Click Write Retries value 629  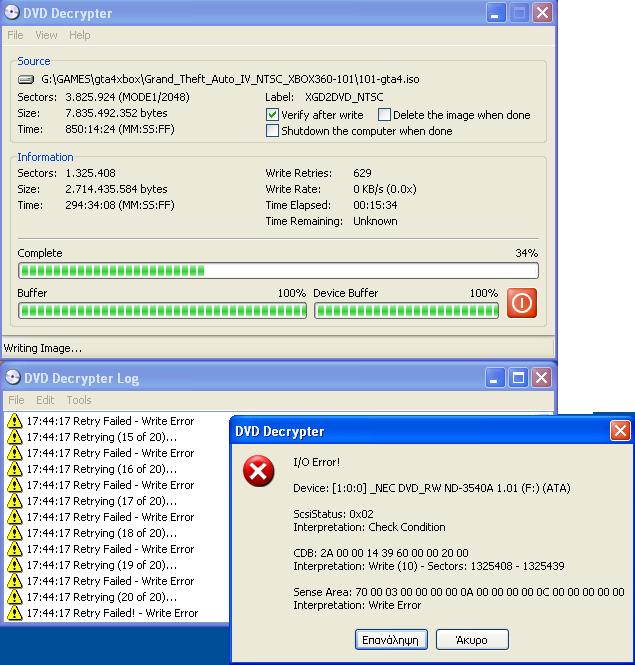(362, 173)
